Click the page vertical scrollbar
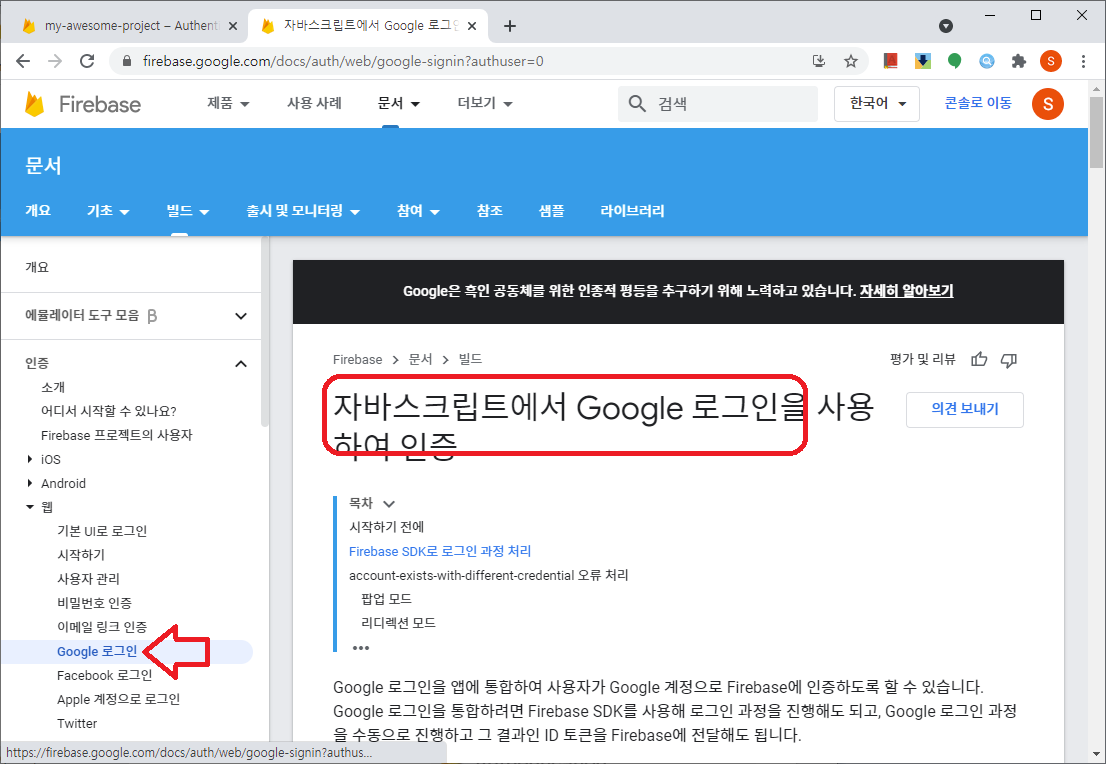The height and width of the screenshot is (764, 1106). tap(1096, 132)
